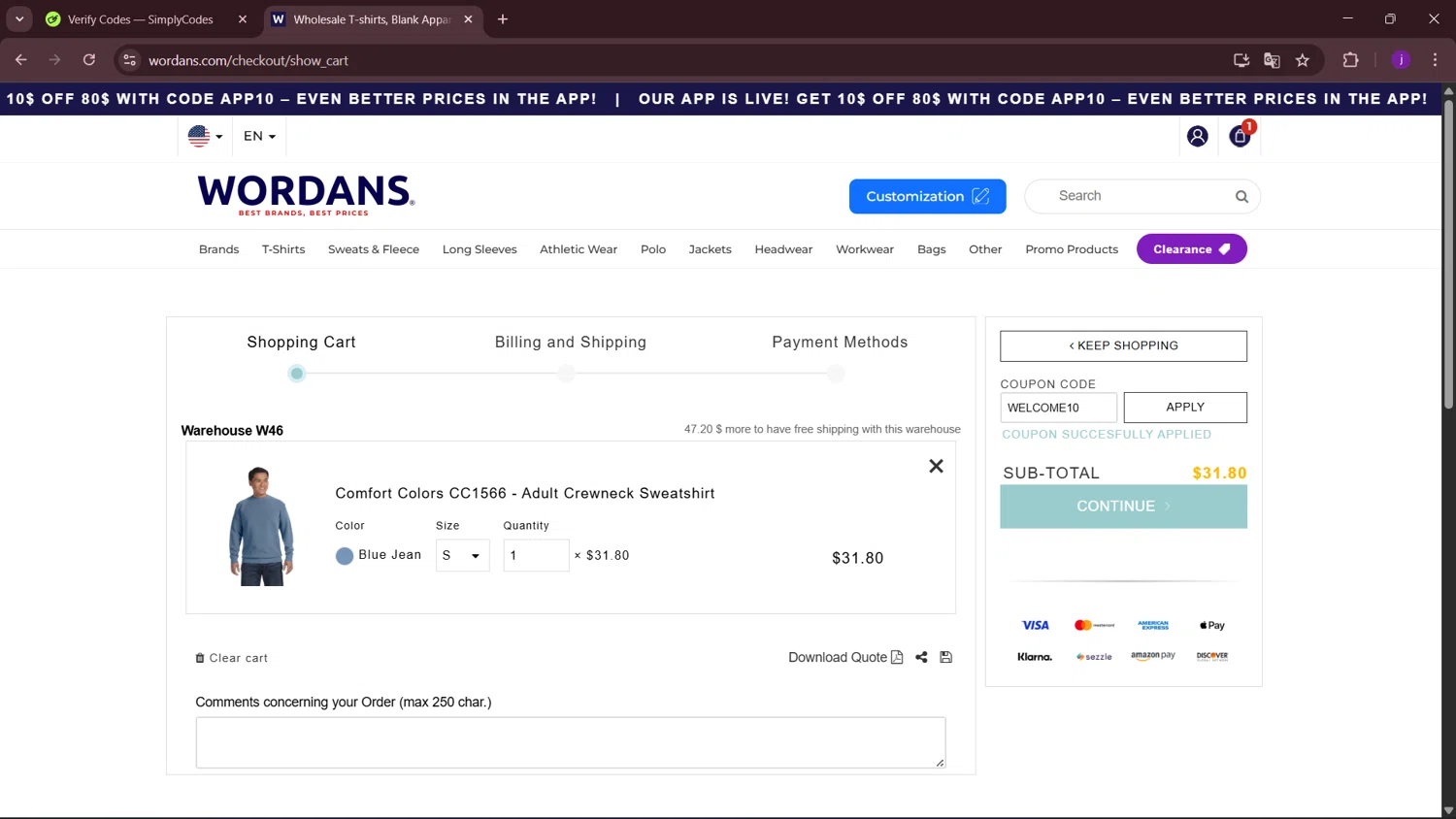
Task: Click Clear cart with trash icon
Action: (232, 658)
